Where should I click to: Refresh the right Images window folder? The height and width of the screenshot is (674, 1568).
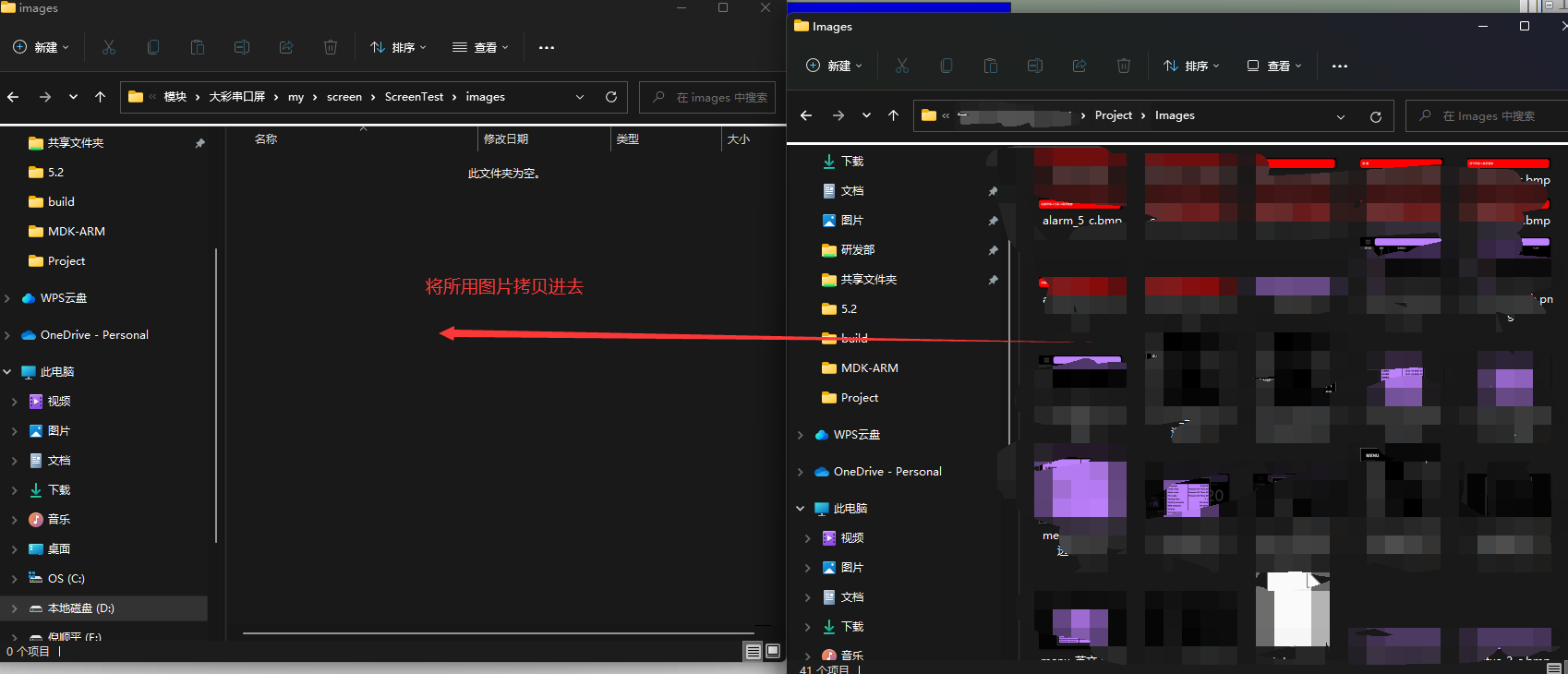[x=1376, y=116]
